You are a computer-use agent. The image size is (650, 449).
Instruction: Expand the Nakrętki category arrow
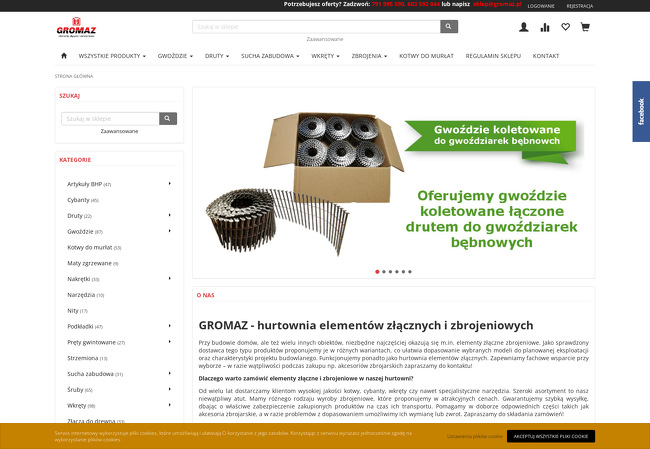(170, 278)
